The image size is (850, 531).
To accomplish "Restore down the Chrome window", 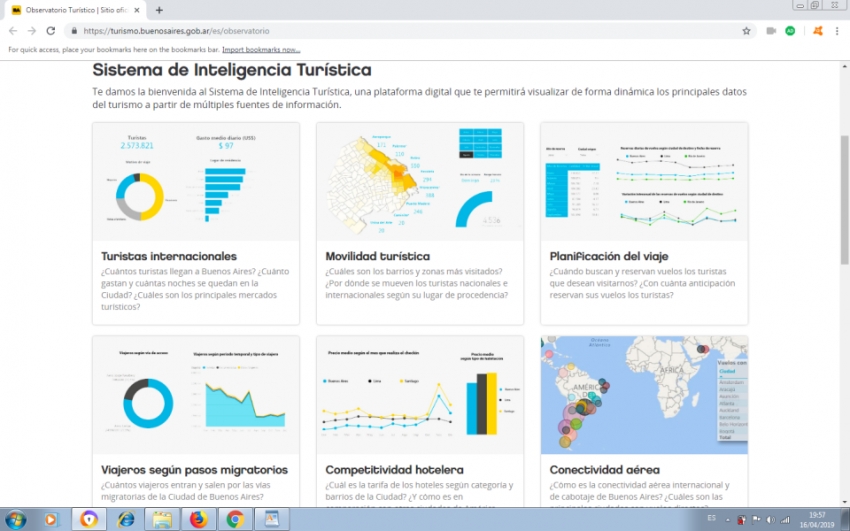I will coord(815,5).
